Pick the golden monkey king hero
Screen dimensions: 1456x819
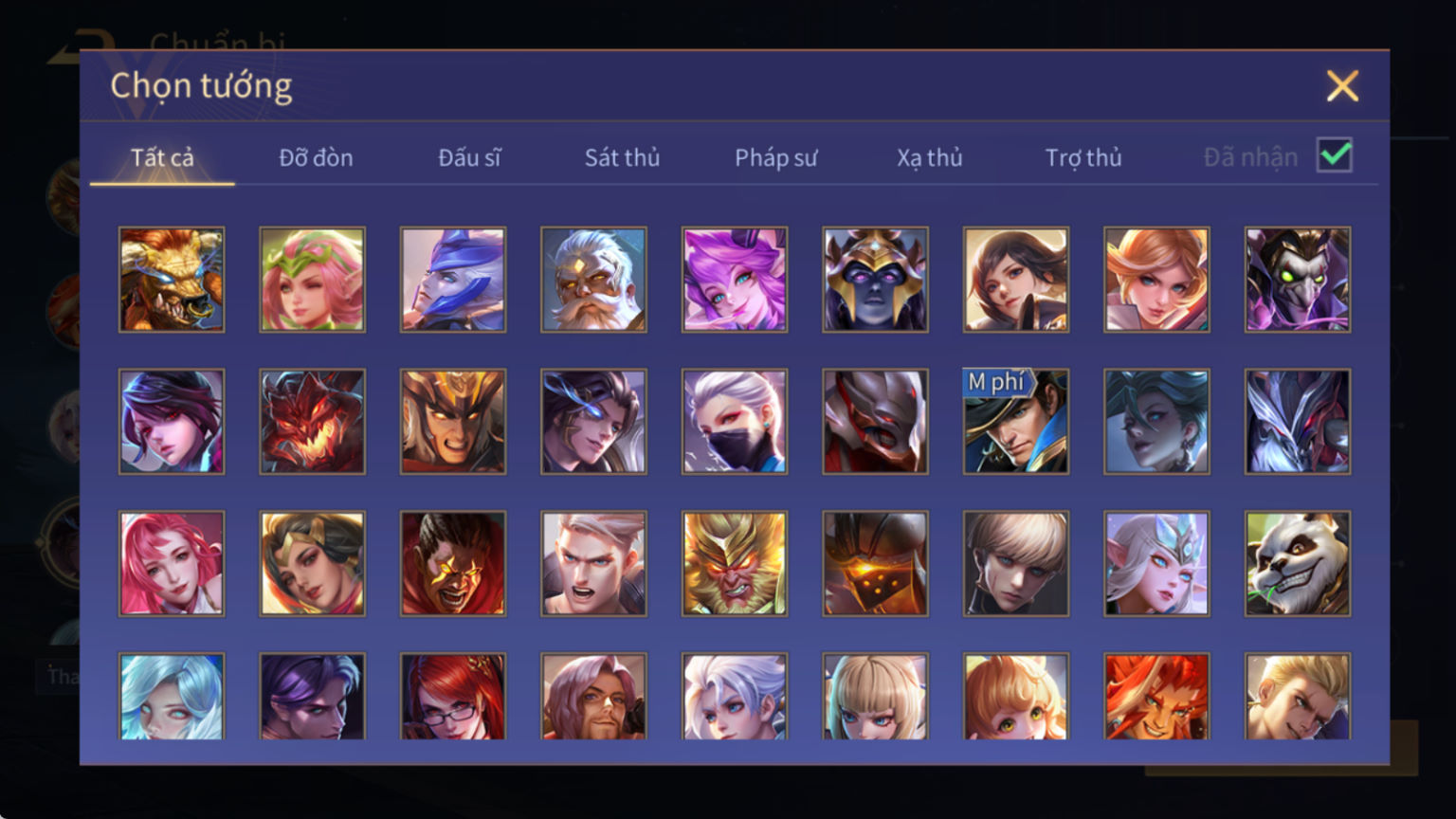click(735, 564)
